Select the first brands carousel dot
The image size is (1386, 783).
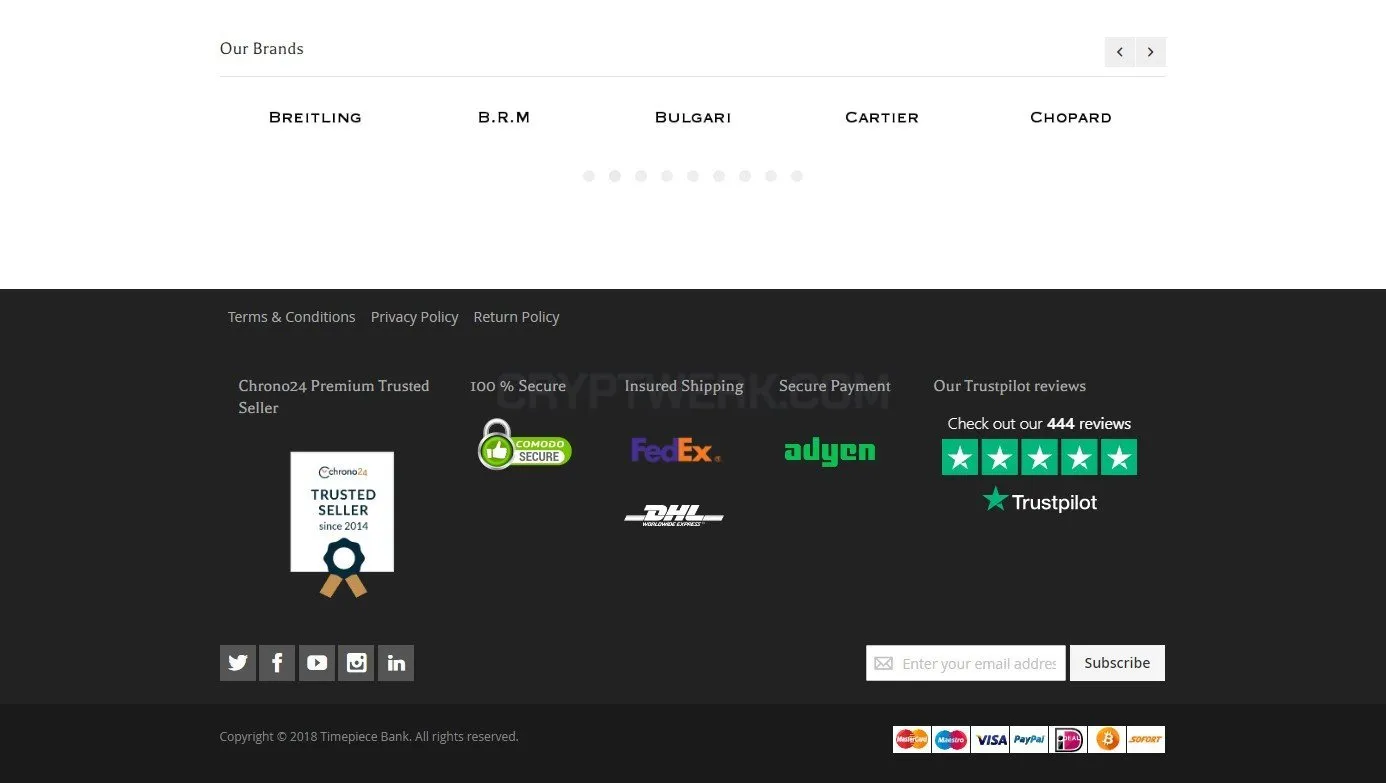click(589, 176)
